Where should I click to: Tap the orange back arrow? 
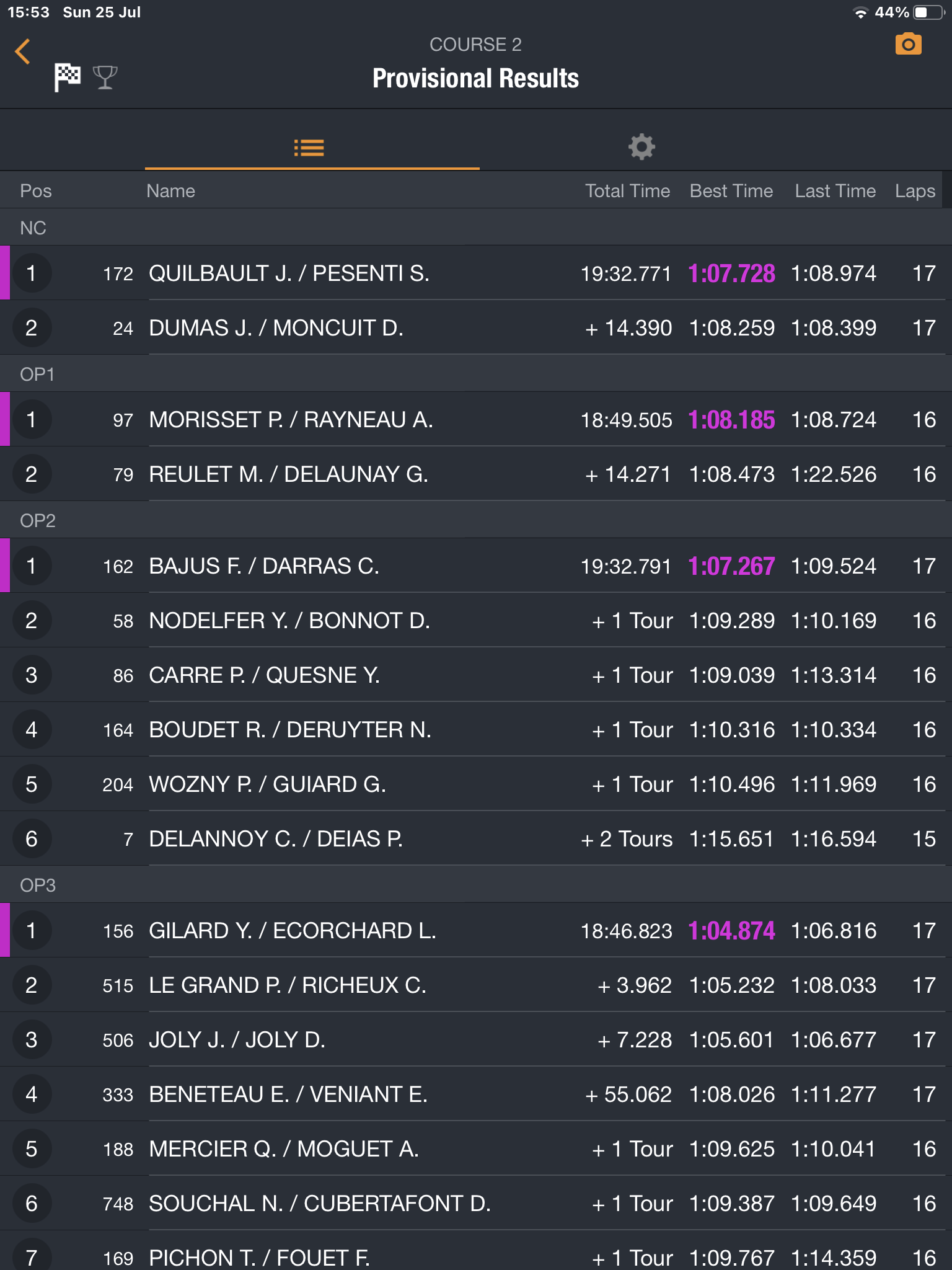point(23,51)
